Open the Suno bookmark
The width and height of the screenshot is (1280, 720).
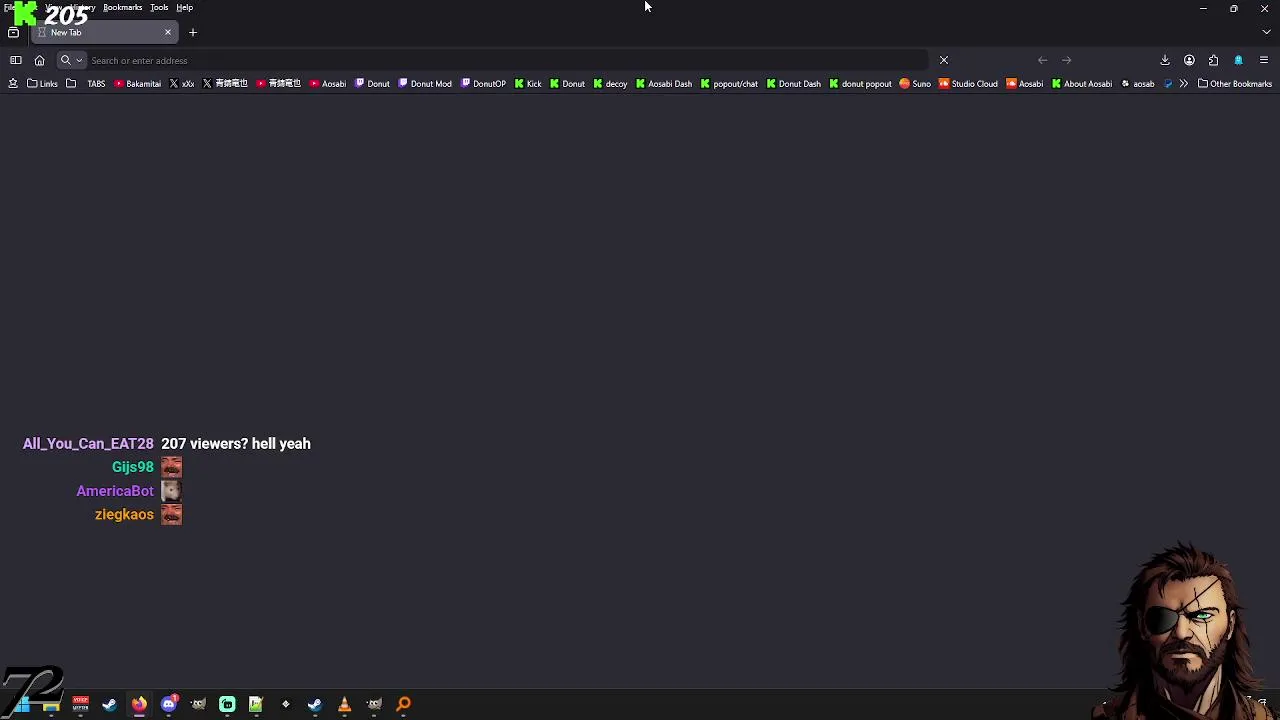(915, 84)
